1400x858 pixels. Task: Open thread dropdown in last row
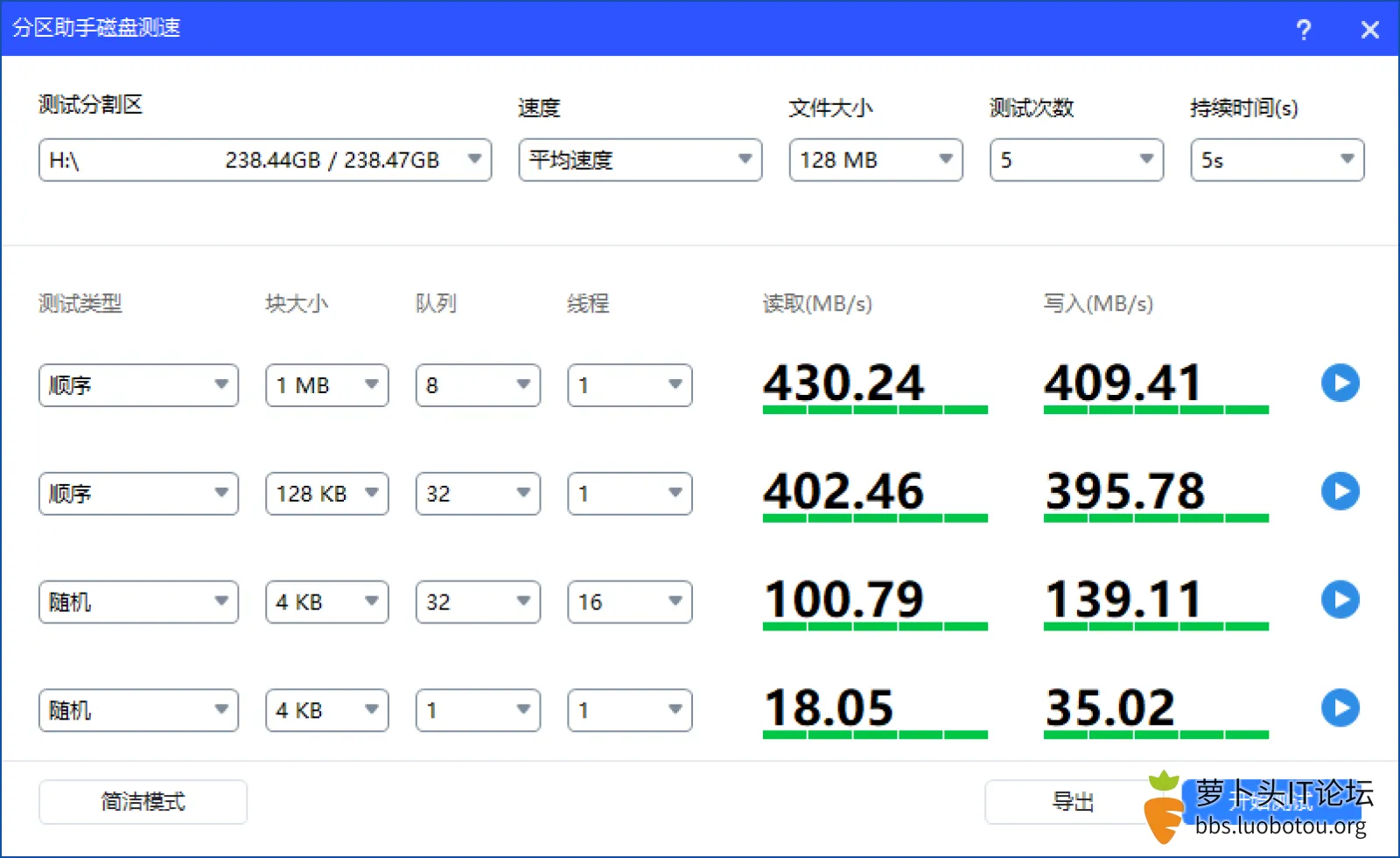click(630, 710)
